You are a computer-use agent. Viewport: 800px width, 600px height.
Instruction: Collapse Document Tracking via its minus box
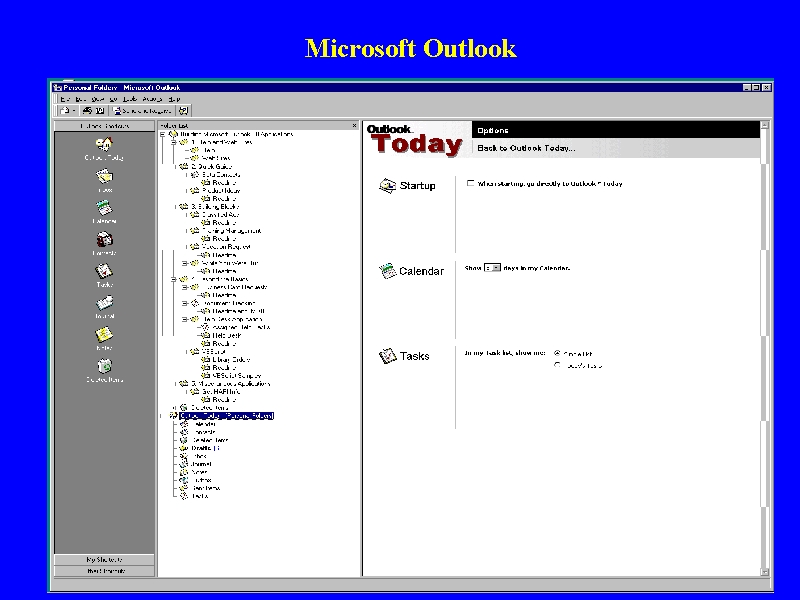pos(185,303)
